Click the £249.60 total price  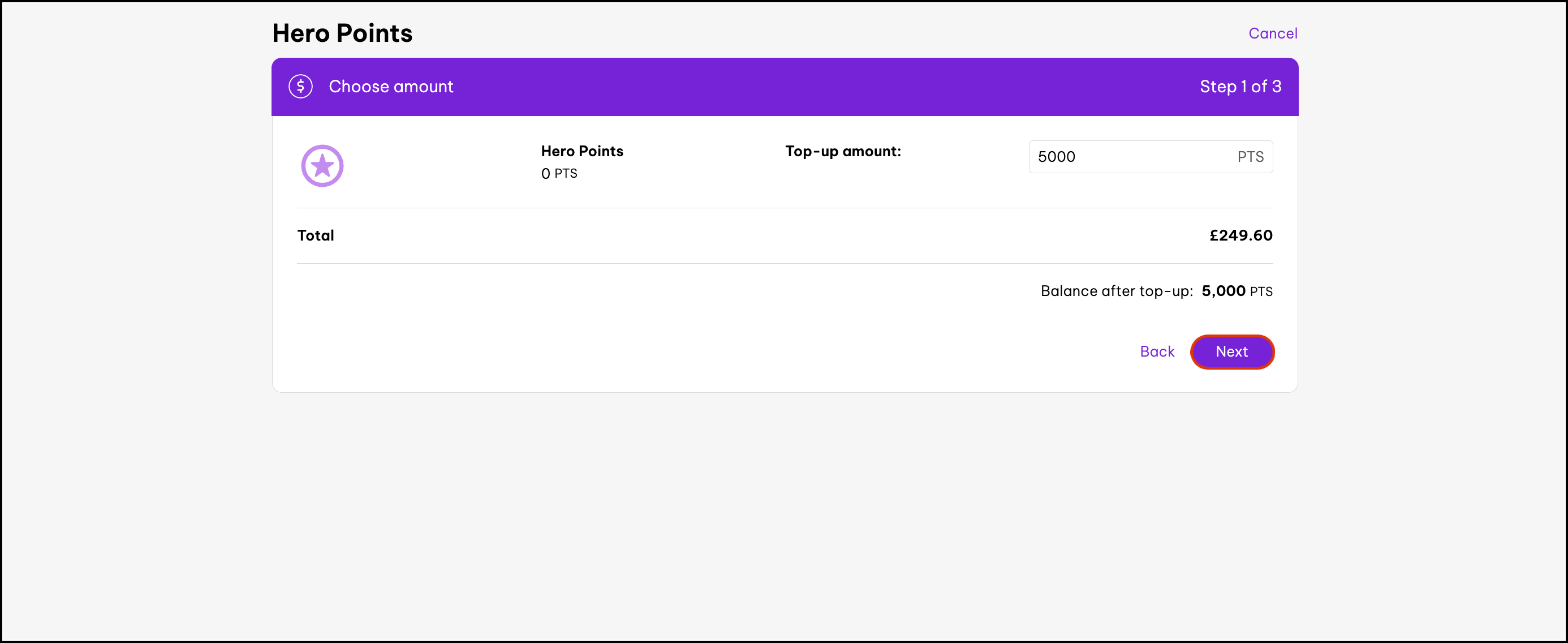[x=1240, y=235]
